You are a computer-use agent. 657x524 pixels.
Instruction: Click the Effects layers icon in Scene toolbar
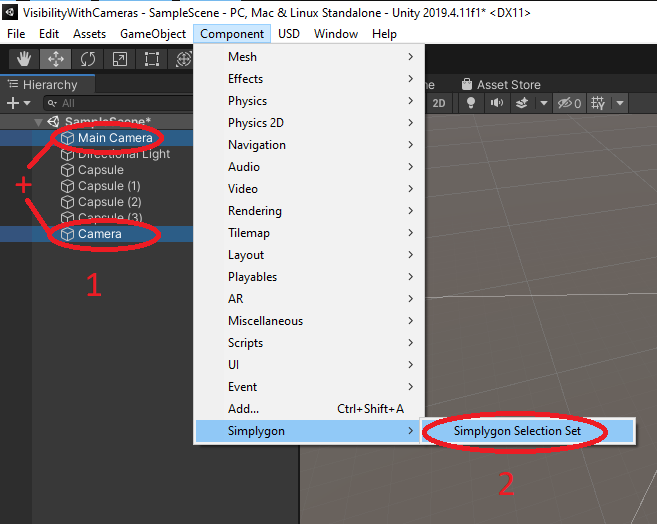(x=522, y=103)
